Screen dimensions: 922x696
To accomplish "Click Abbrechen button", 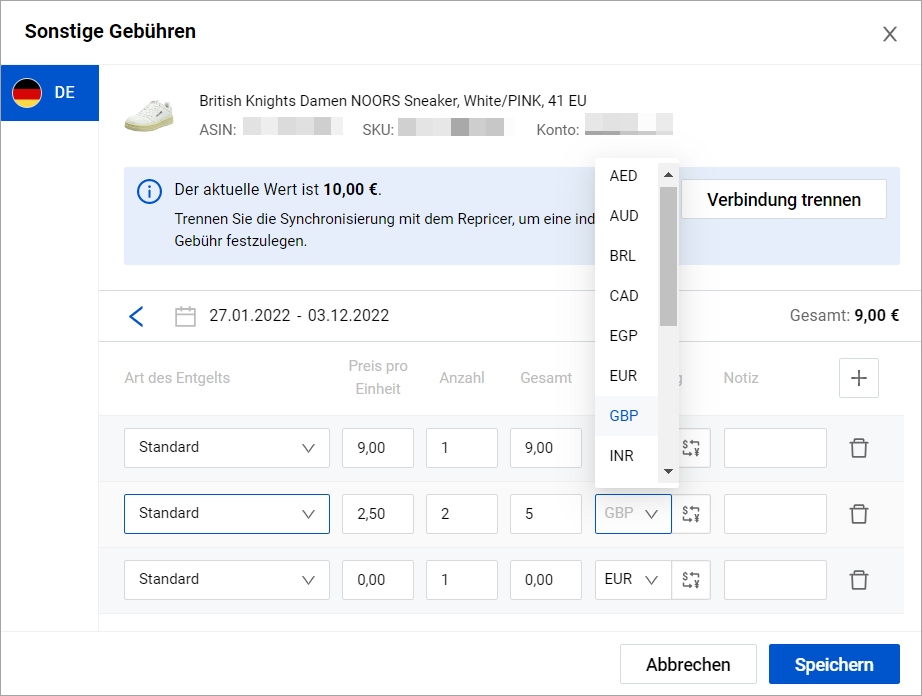I will point(688,664).
